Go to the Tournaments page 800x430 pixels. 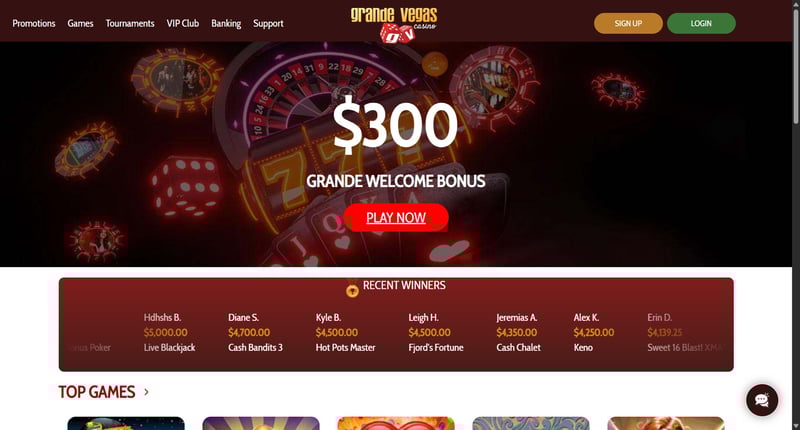[130, 23]
